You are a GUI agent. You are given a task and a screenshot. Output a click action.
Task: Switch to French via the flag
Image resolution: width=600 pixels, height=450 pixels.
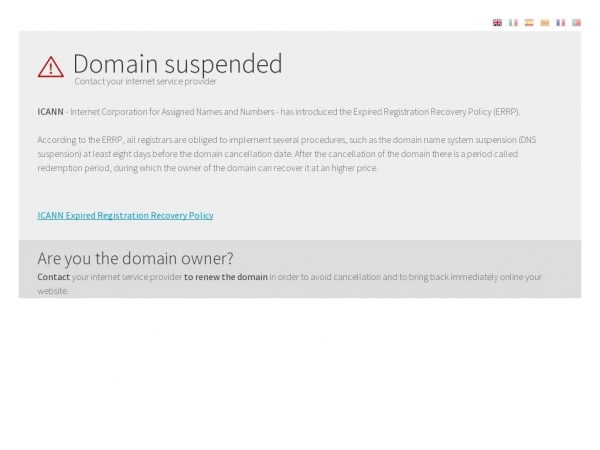point(561,23)
